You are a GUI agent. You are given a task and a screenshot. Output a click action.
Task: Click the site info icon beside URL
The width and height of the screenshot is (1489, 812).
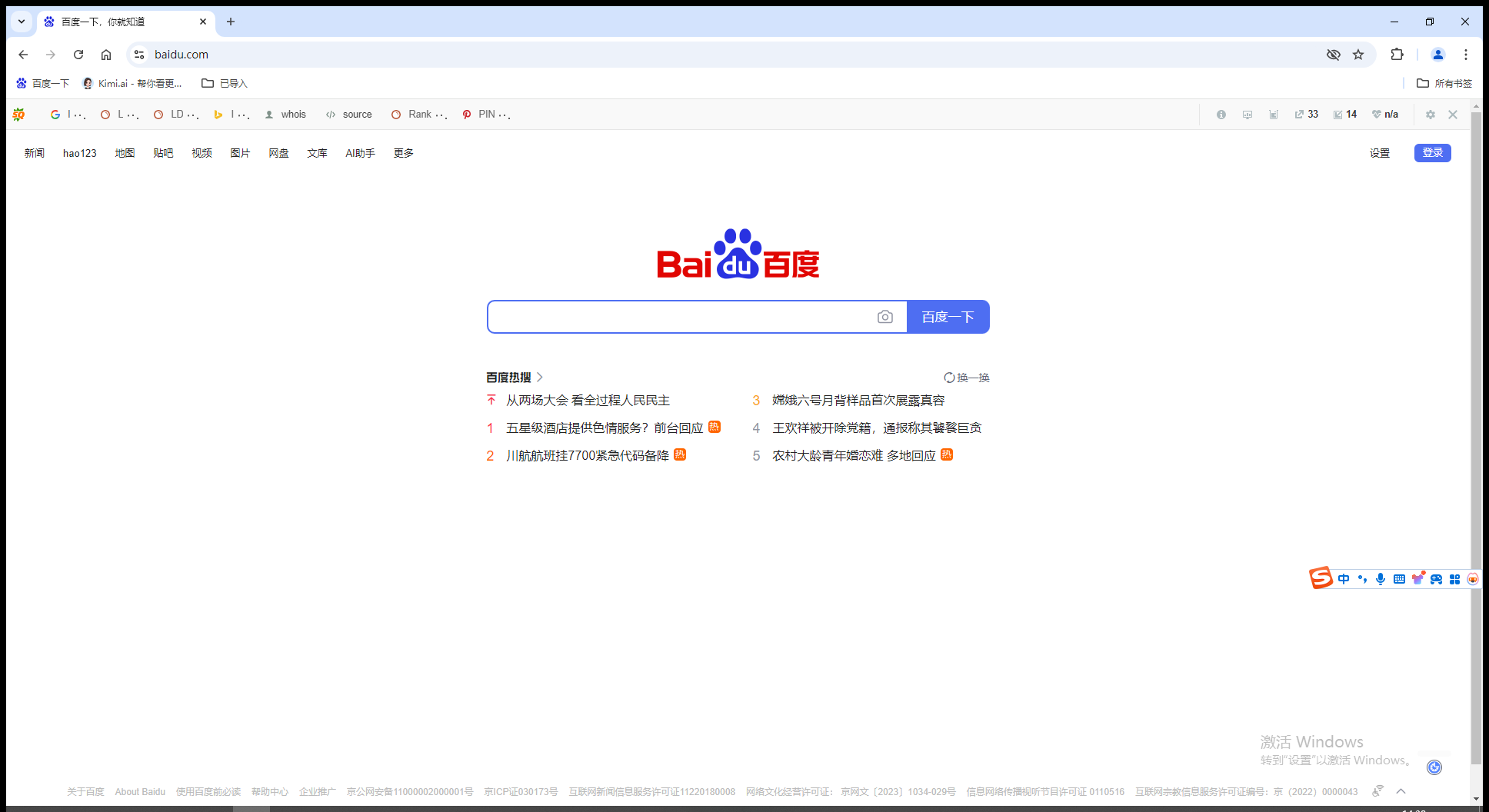point(139,55)
